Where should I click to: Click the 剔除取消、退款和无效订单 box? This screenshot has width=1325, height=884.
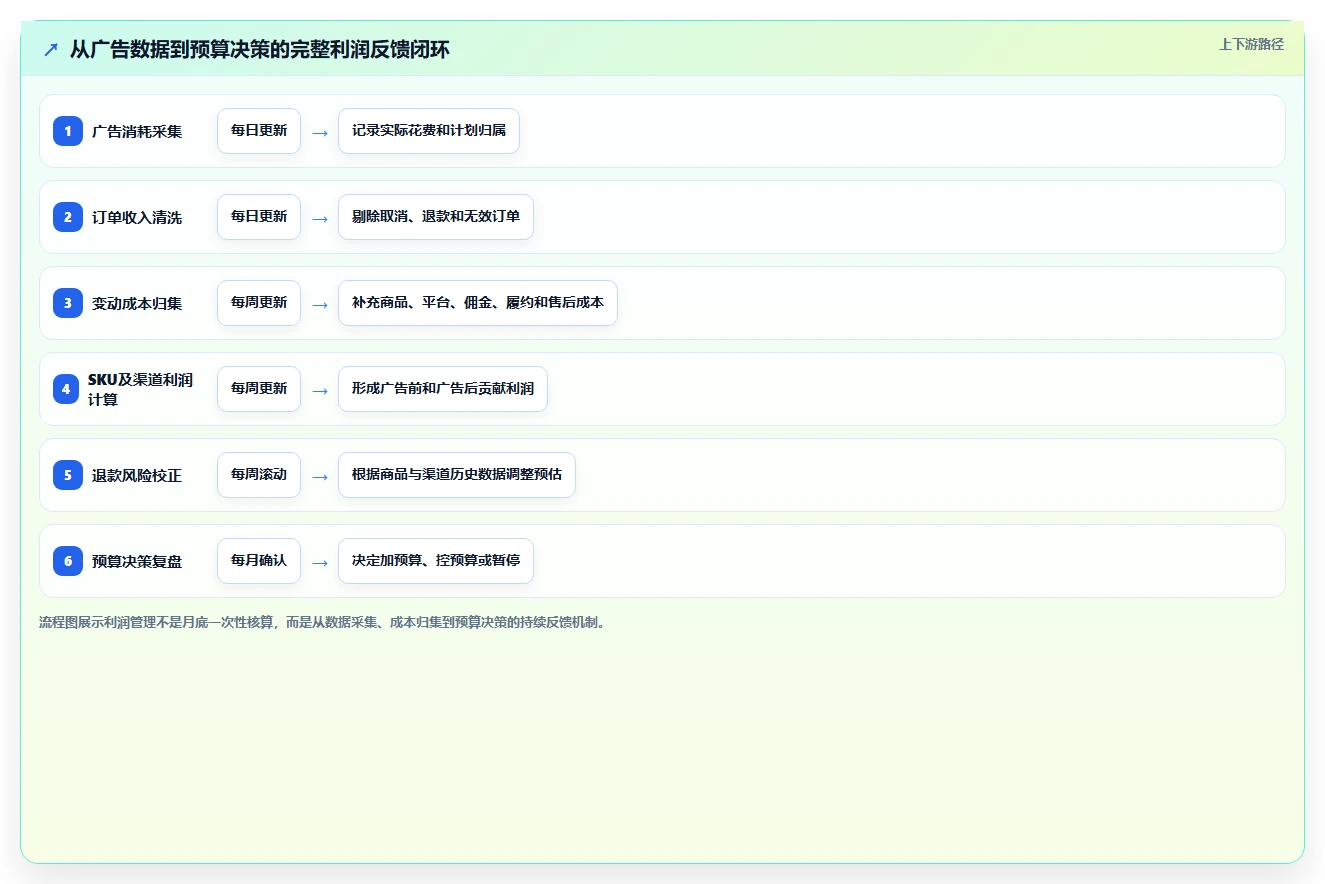(436, 217)
